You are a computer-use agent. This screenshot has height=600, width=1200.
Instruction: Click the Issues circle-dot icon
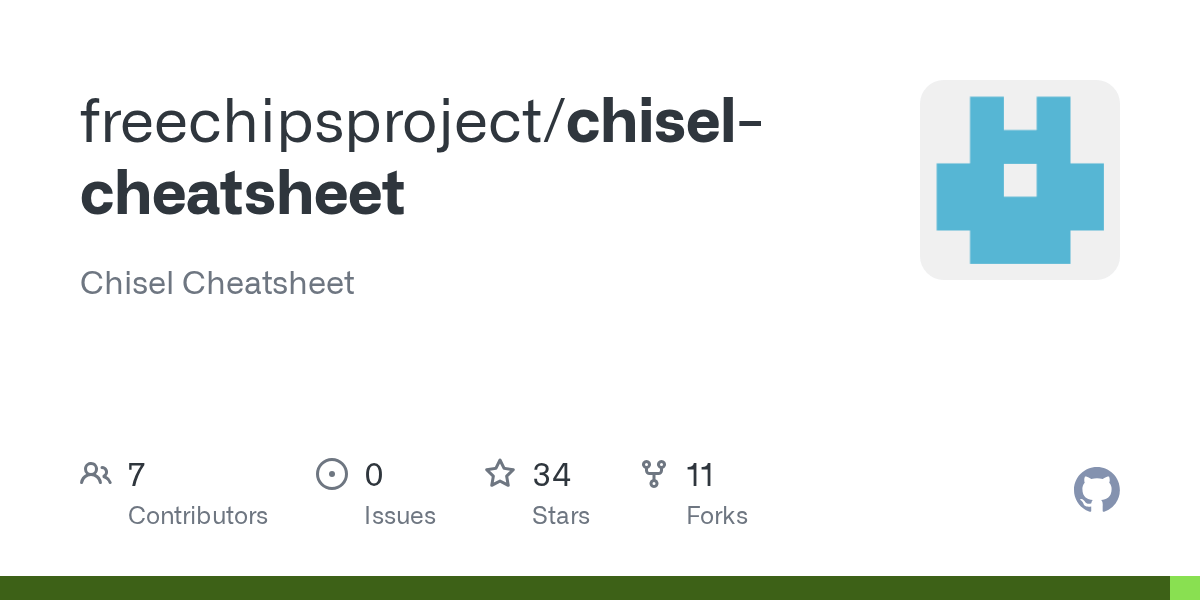coord(331,474)
